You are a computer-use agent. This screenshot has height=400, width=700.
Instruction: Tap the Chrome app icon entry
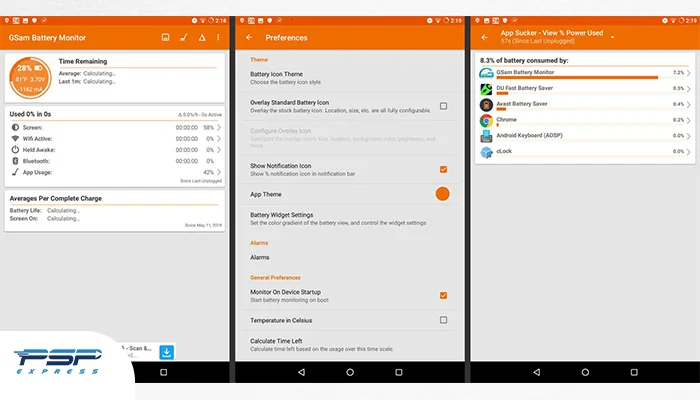coord(486,121)
